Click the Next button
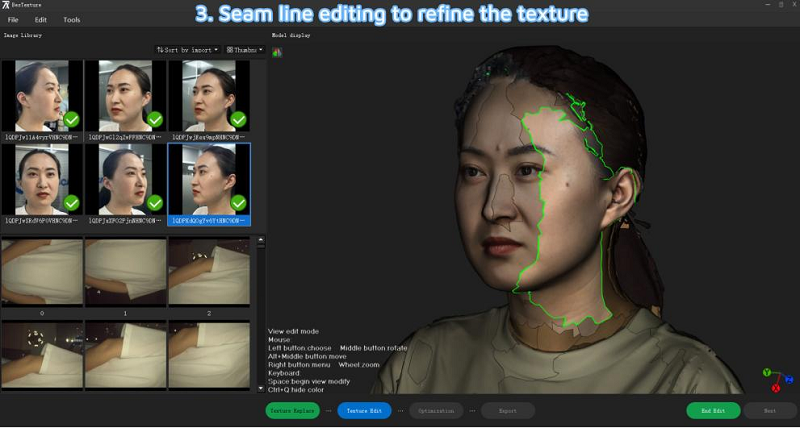Screen dimensions: 800x428 770,411
